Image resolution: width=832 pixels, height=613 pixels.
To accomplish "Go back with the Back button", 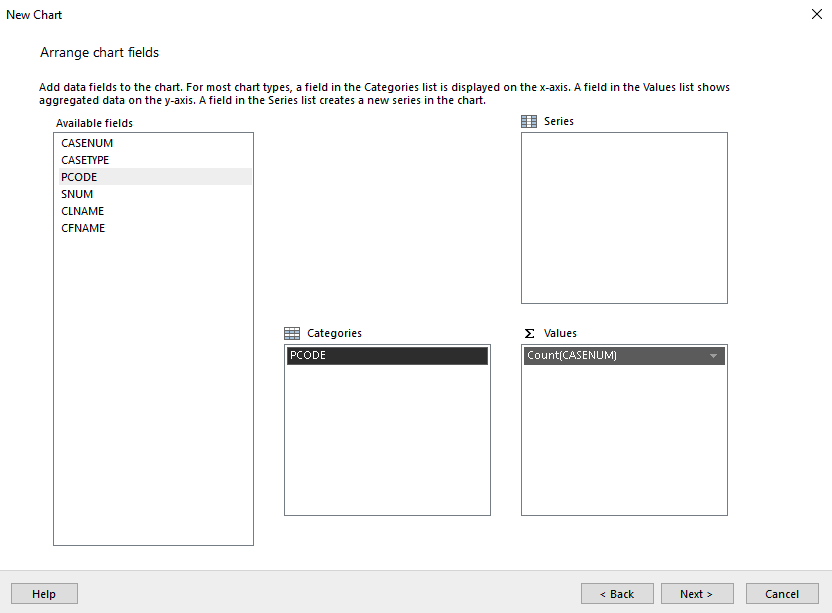I will (x=617, y=594).
